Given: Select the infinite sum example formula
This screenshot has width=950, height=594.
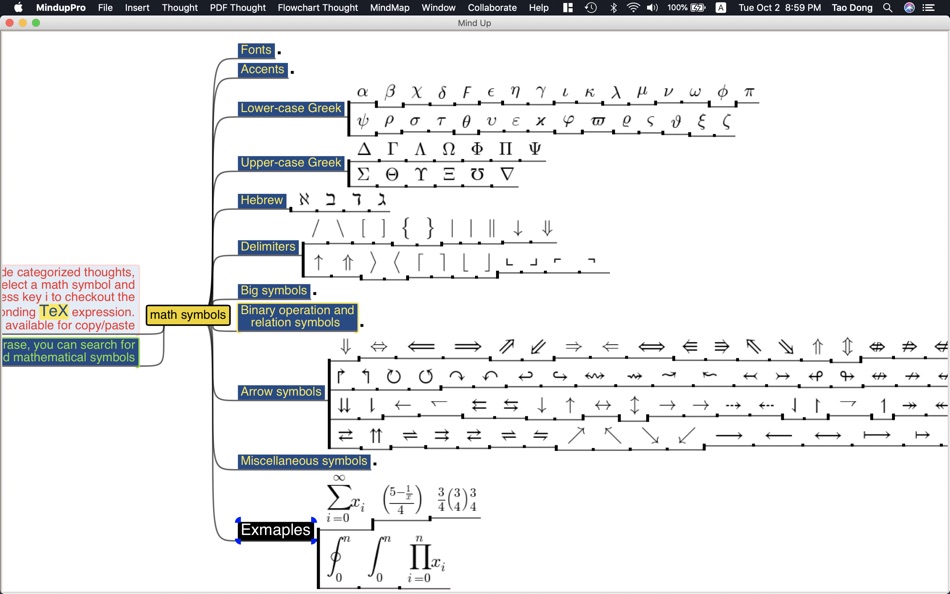Looking at the screenshot, I should tap(345, 499).
